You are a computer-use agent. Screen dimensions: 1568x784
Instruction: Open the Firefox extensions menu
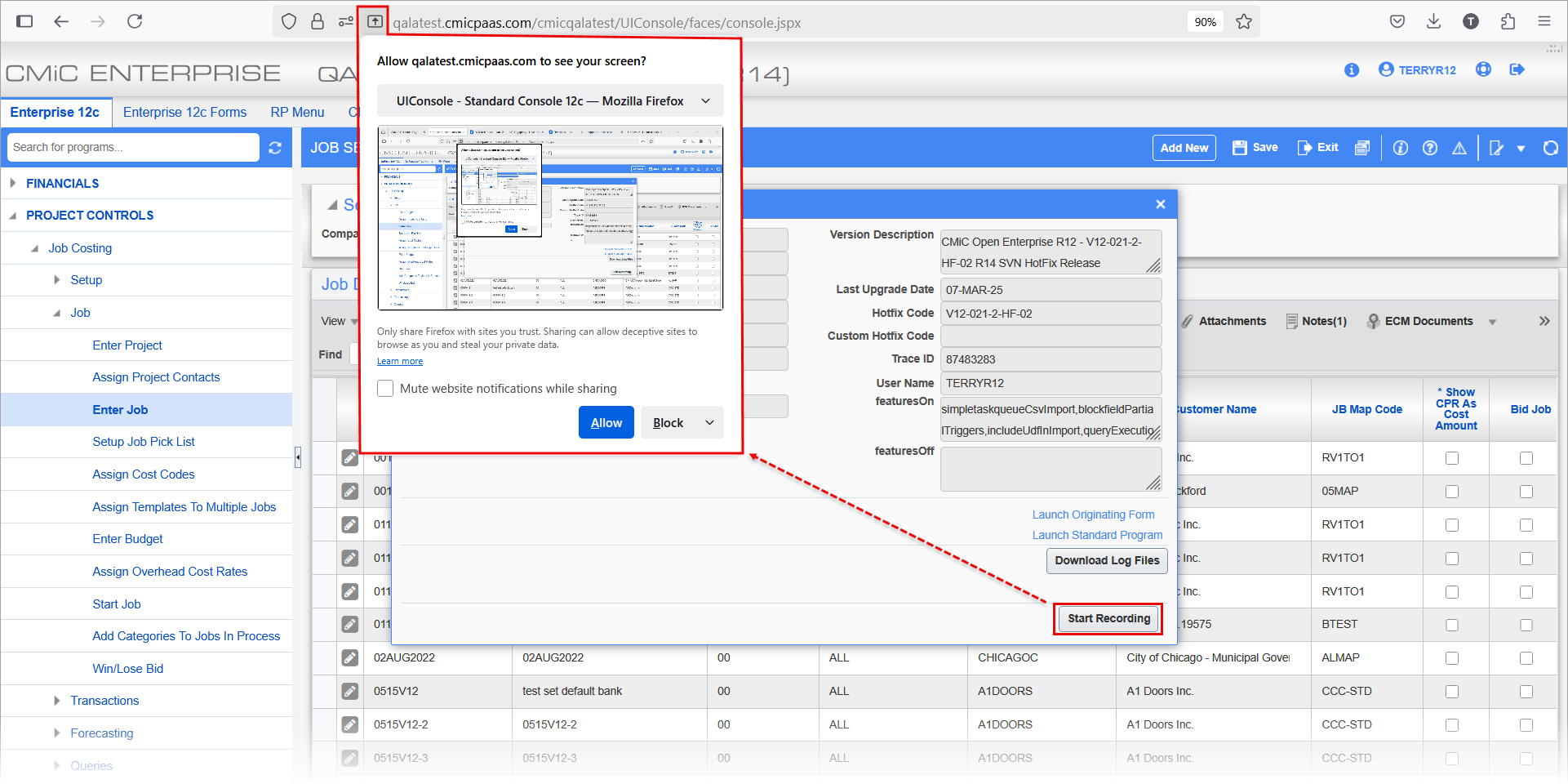(1508, 21)
